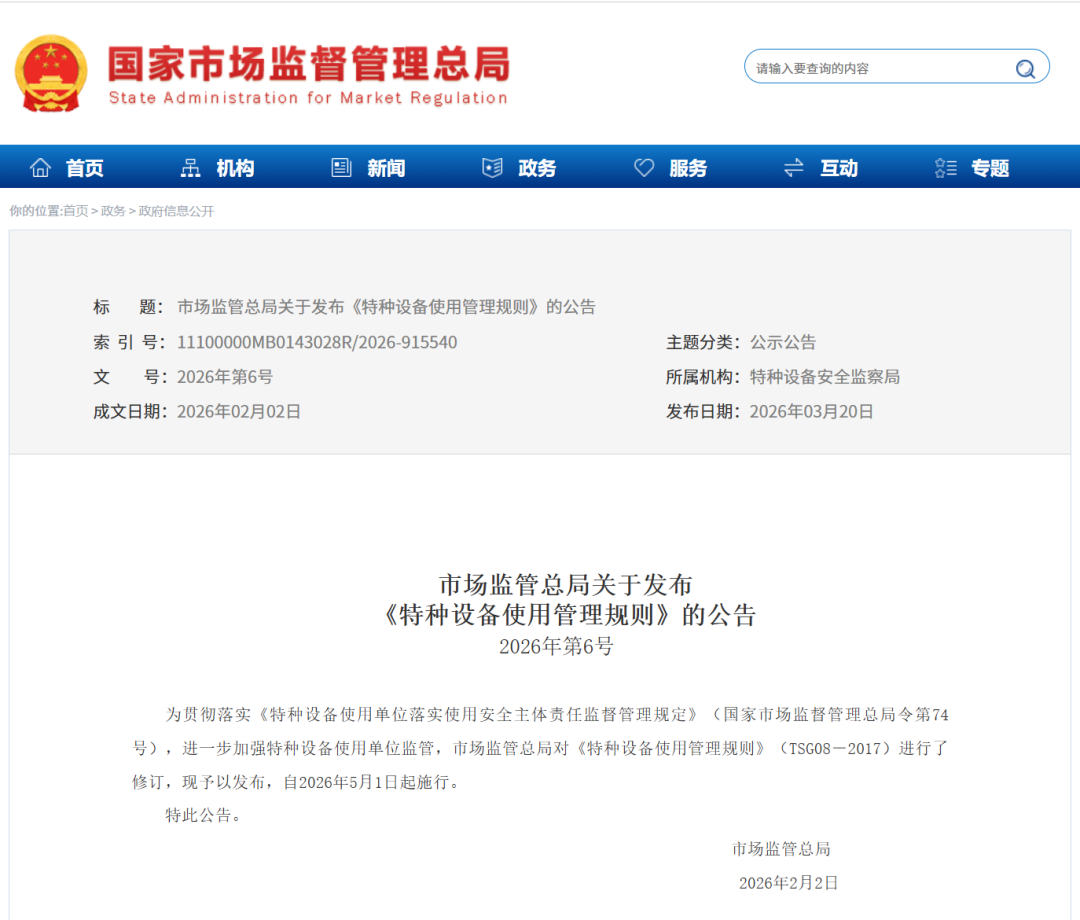
Task: Click the 你的位置 breadcrumb label
Action: click(x=34, y=211)
